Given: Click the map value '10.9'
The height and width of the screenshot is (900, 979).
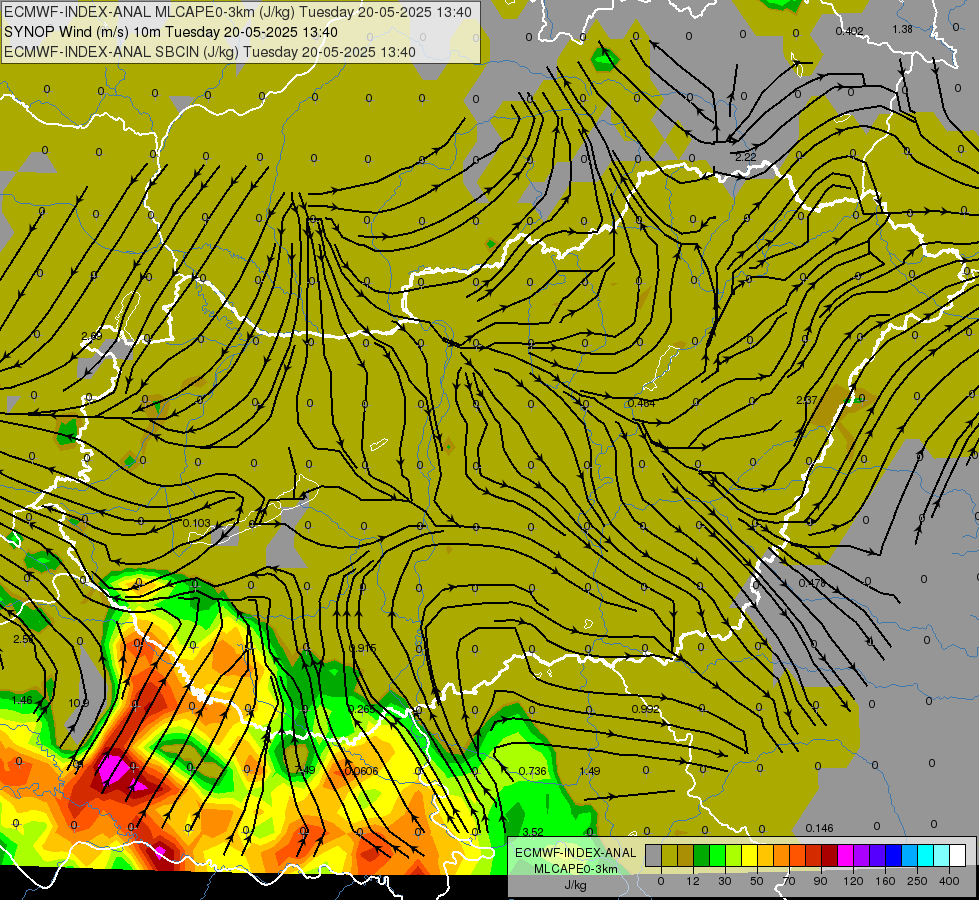Looking at the screenshot, I should click(79, 703).
